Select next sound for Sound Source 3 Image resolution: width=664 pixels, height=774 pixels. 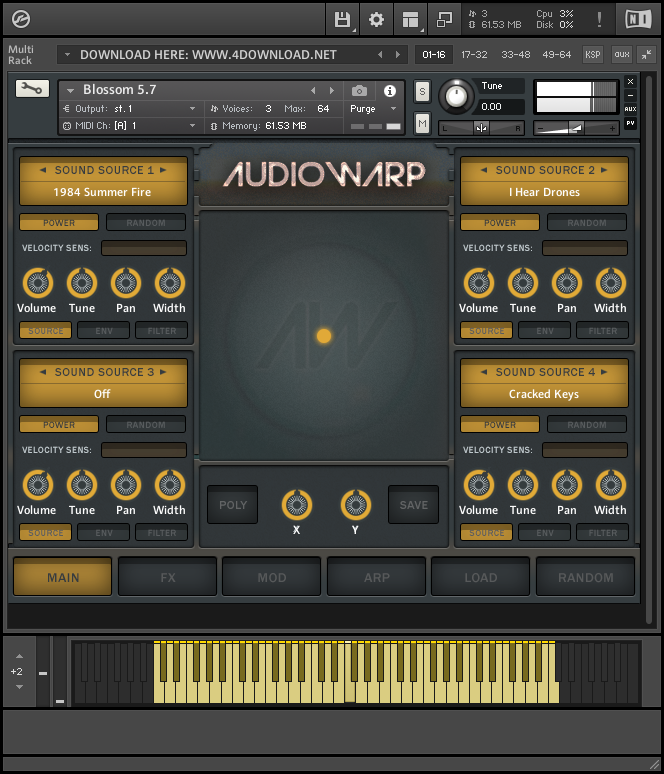pyautogui.click(x=163, y=372)
